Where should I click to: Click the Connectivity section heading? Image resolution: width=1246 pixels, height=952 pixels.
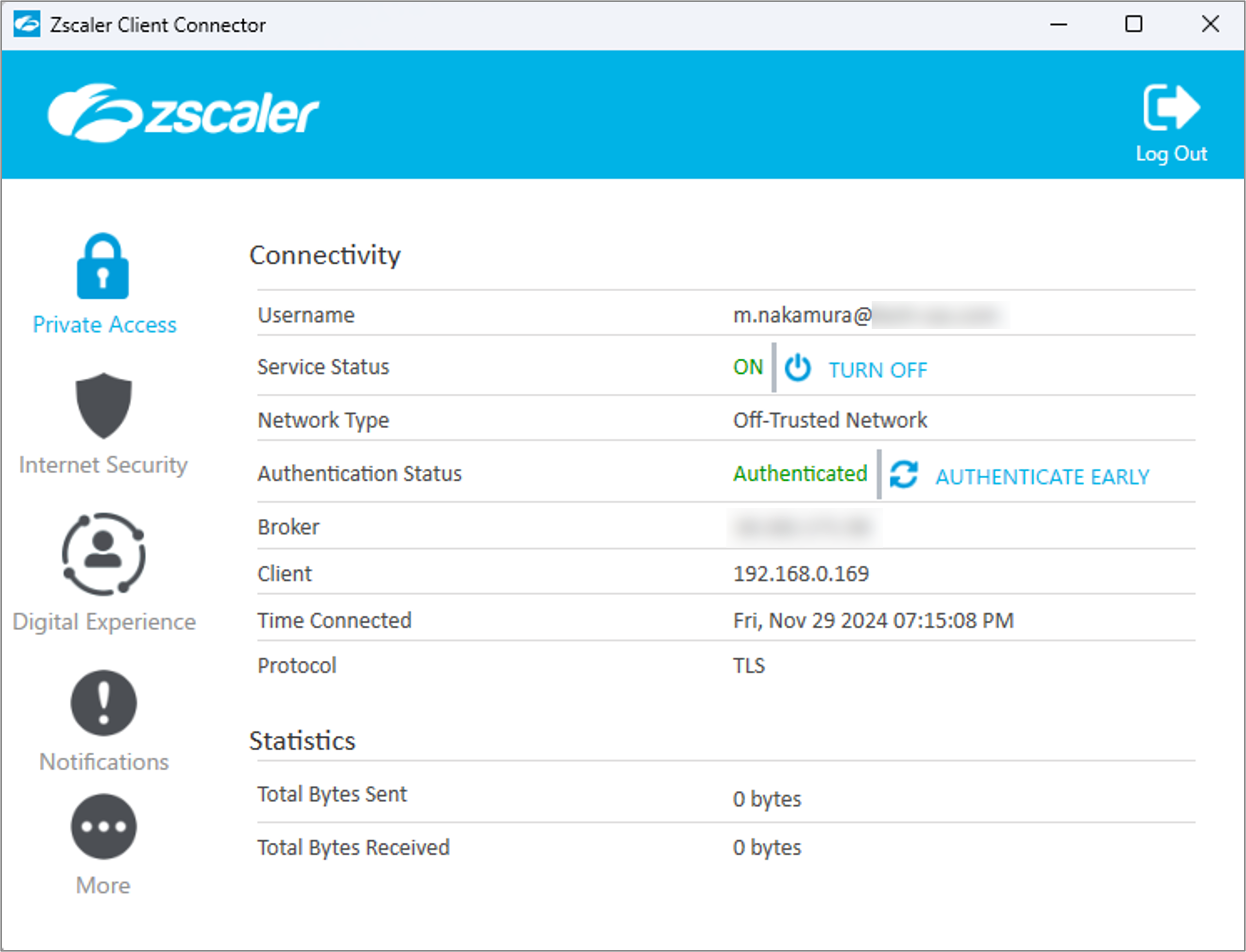click(x=325, y=255)
